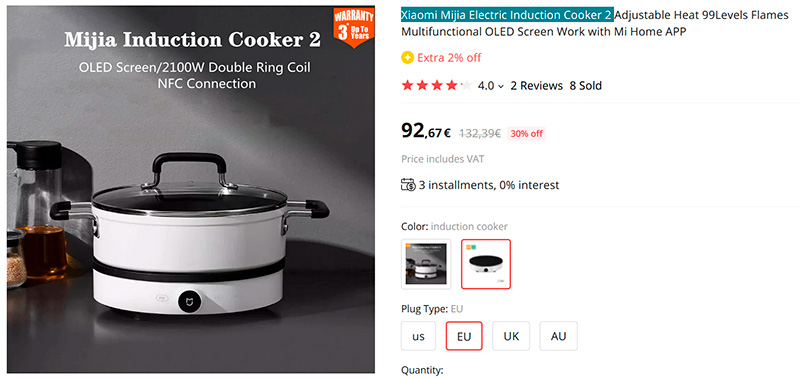Open the main Mijia Induction Cooker 2 product image
This screenshot has height=378, width=800.
[191, 189]
